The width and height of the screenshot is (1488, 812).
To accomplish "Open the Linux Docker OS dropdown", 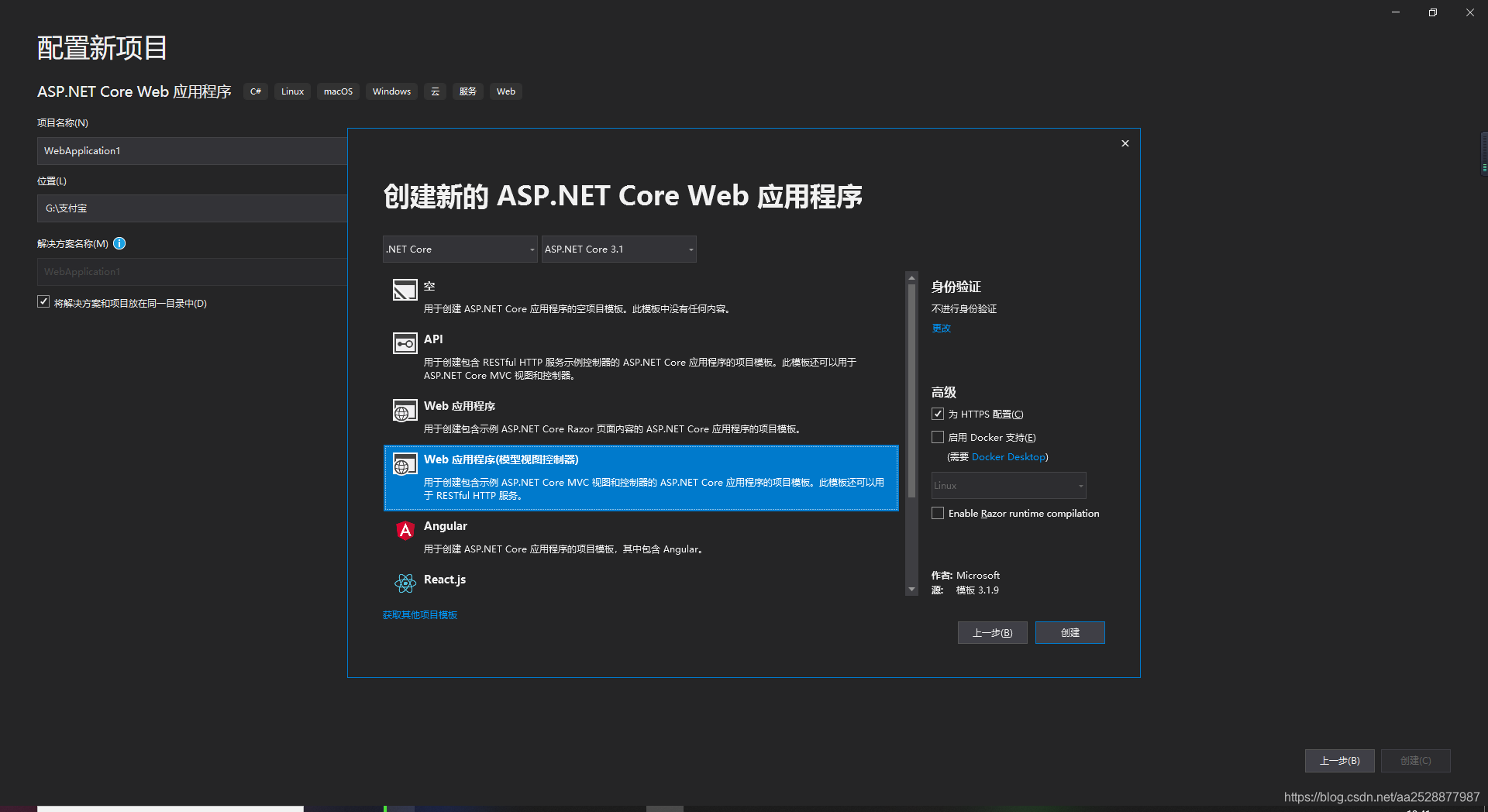I will click(x=1008, y=486).
